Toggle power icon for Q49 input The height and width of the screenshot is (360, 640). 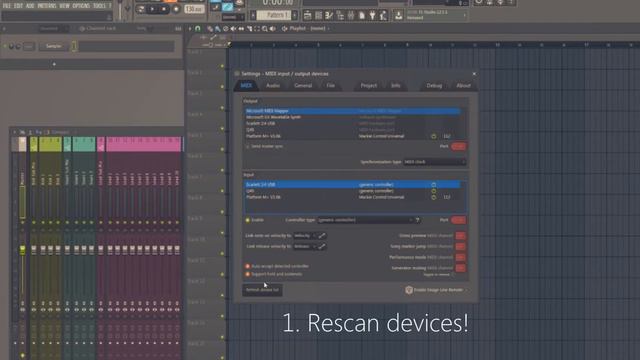(433, 191)
